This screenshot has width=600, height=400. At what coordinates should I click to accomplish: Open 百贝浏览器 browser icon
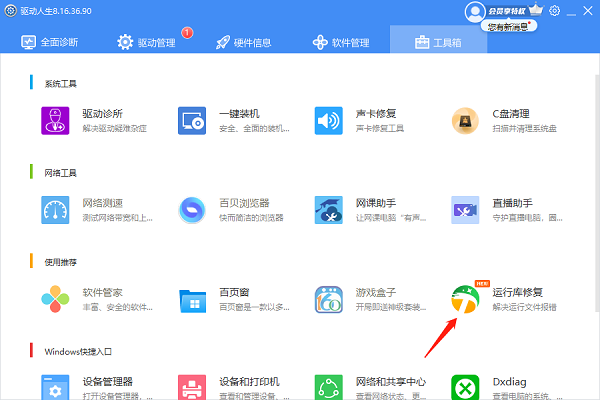(x=192, y=210)
